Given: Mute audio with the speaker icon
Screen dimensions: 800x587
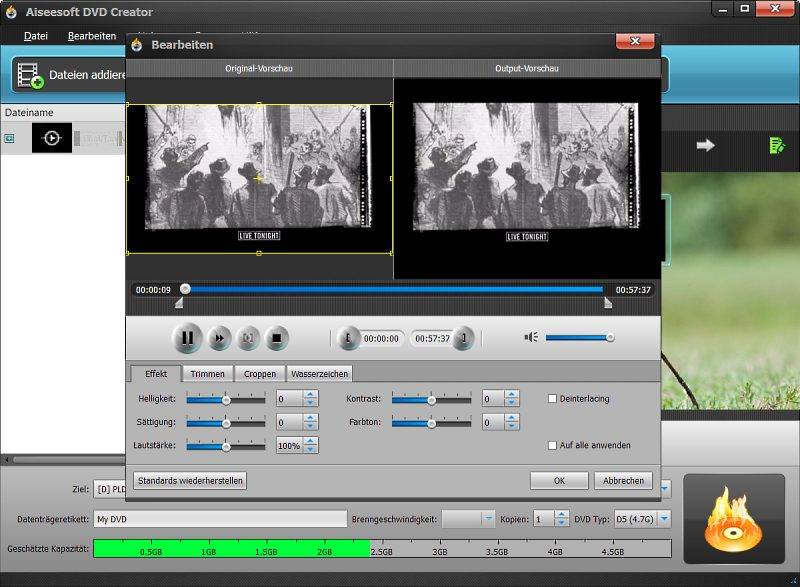Looking at the screenshot, I should click(x=531, y=337).
